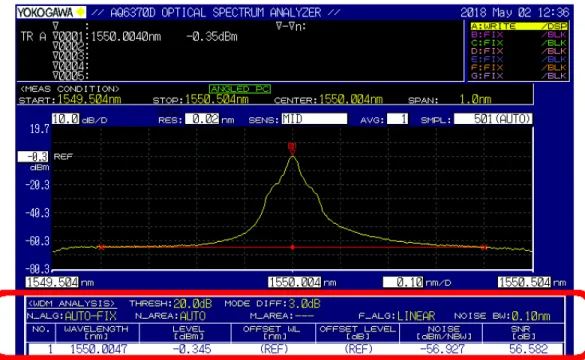Image resolution: width=585 pixels, height=360 pixels.
Task: Click the red peak marker 01 on trace
Action: 292,148
